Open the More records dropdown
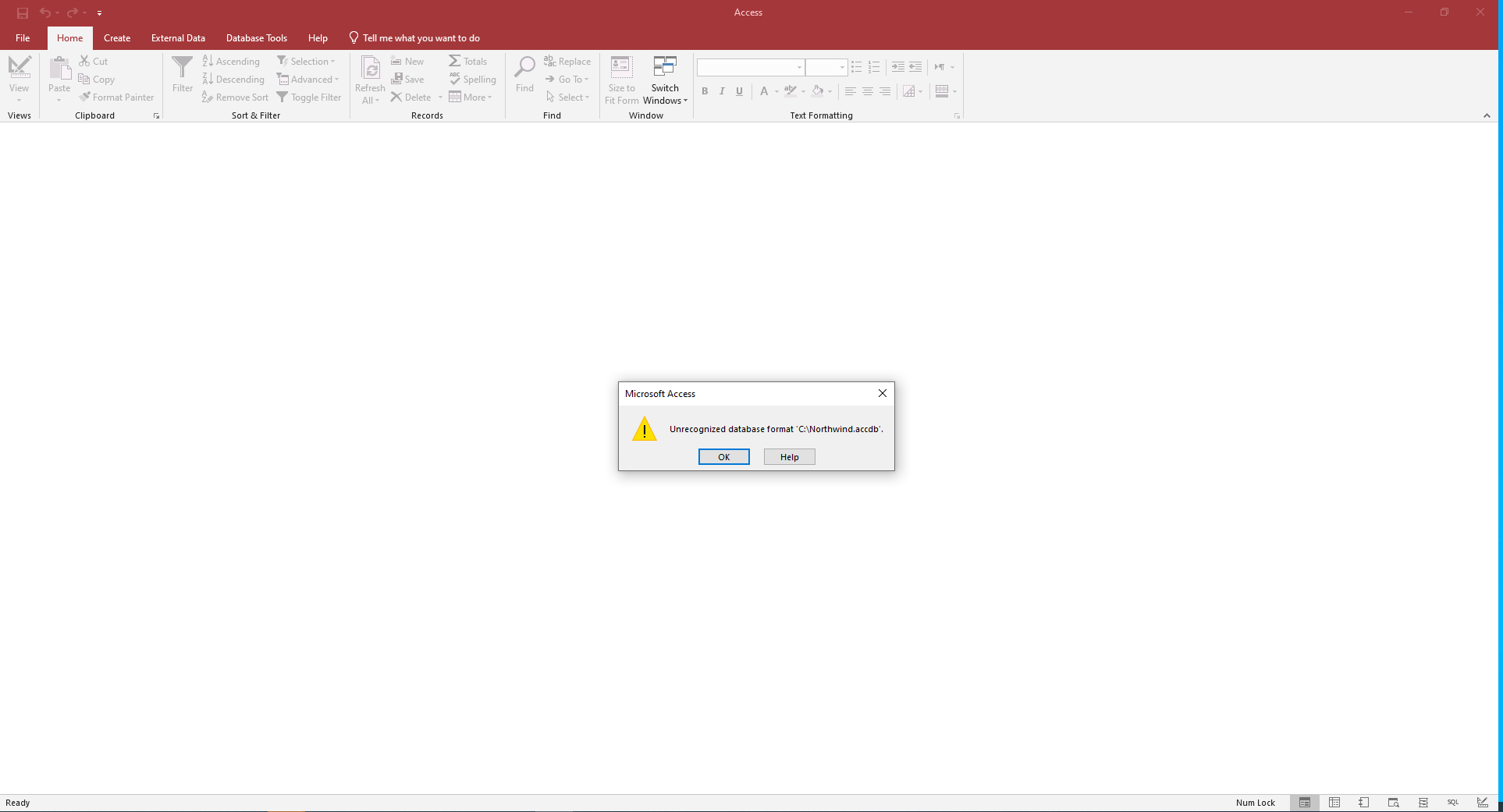The width and height of the screenshot is (1503, 812). tap(471, 97)
